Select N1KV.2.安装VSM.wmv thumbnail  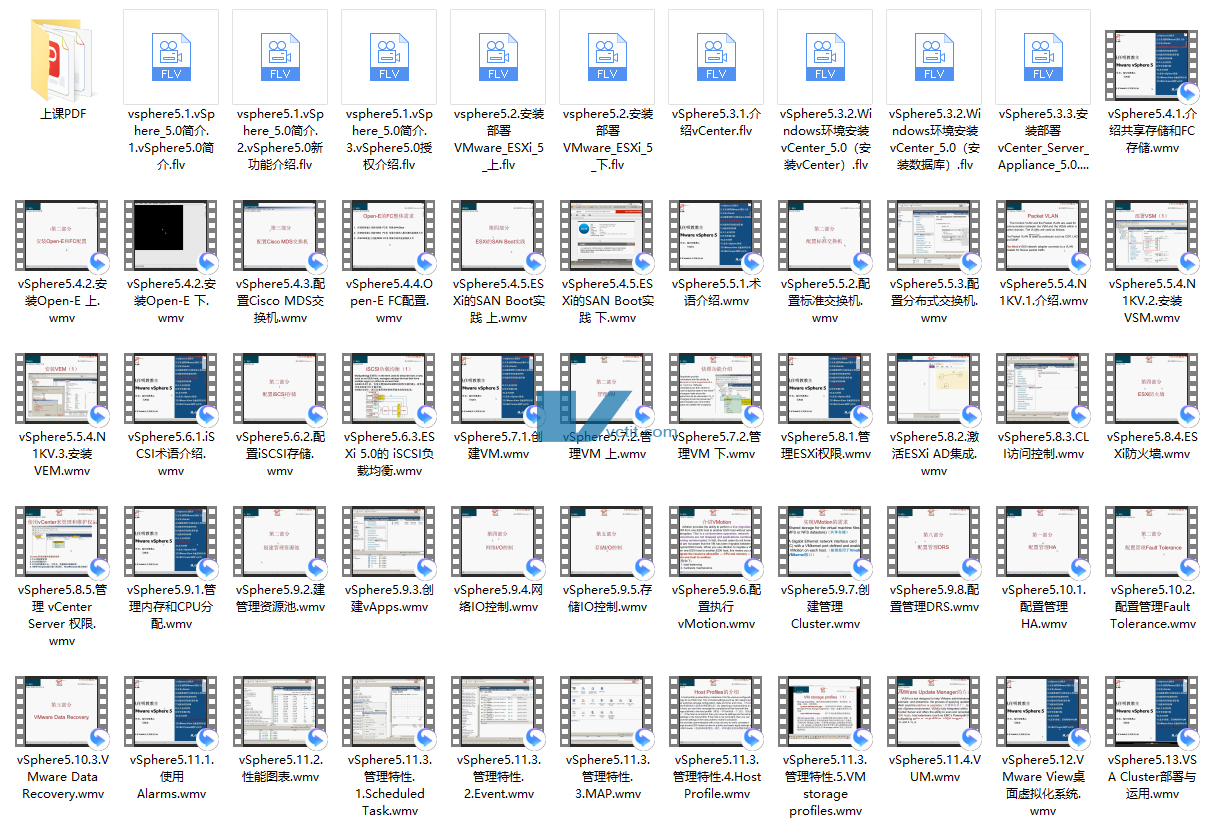1152,236
